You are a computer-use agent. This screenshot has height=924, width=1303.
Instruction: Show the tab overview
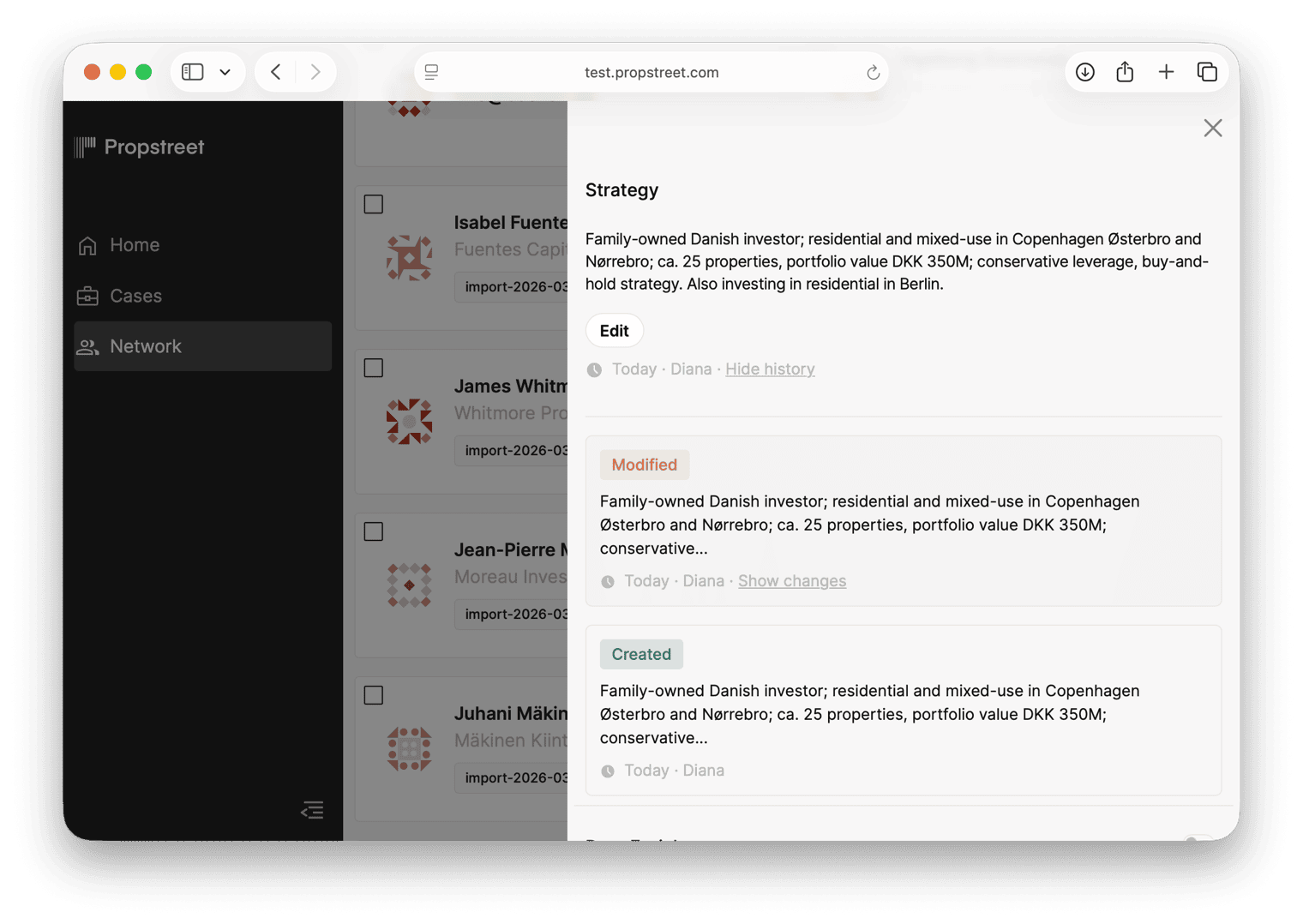[1207, 72]
